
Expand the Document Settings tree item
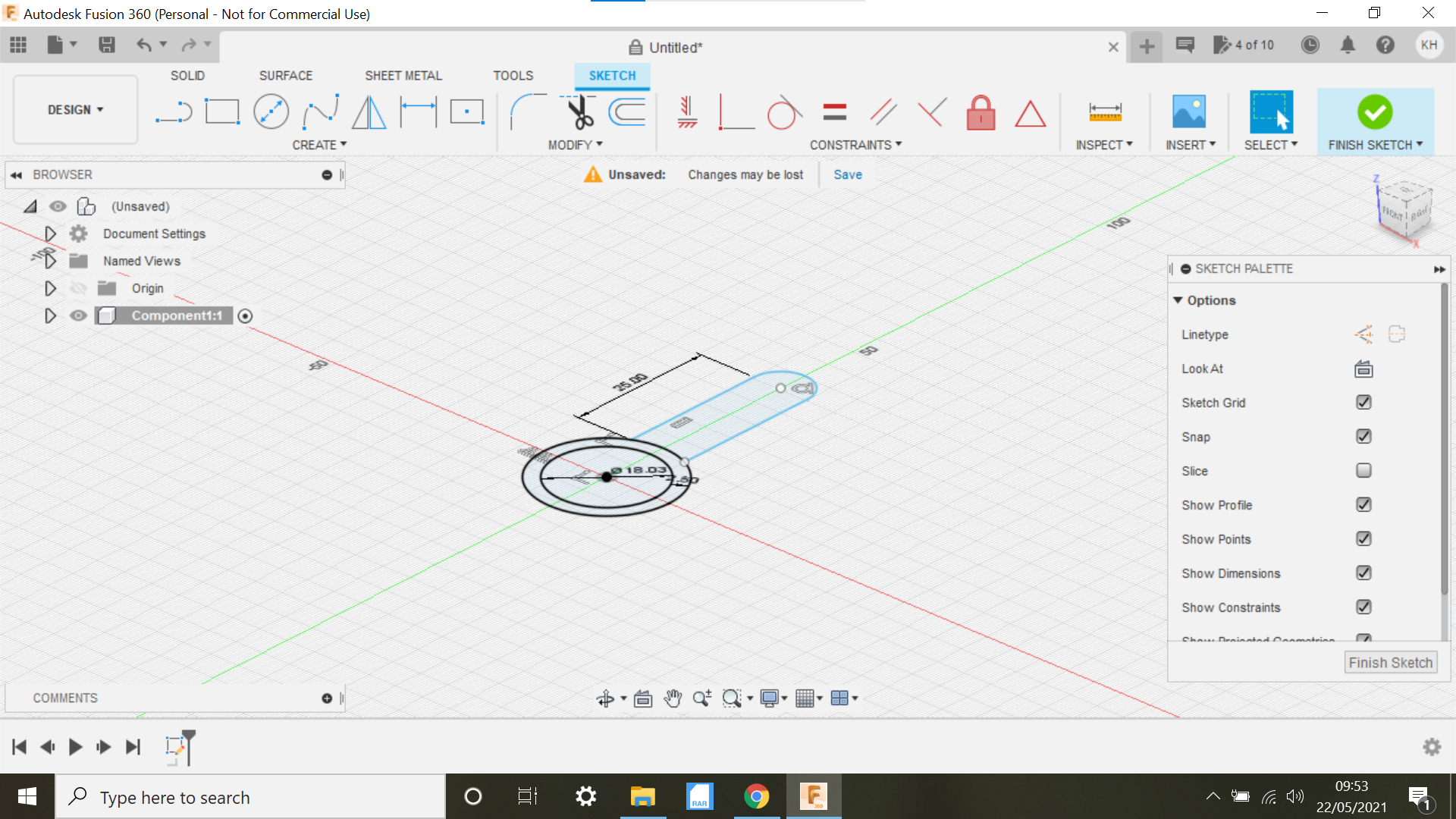point(50,234)
